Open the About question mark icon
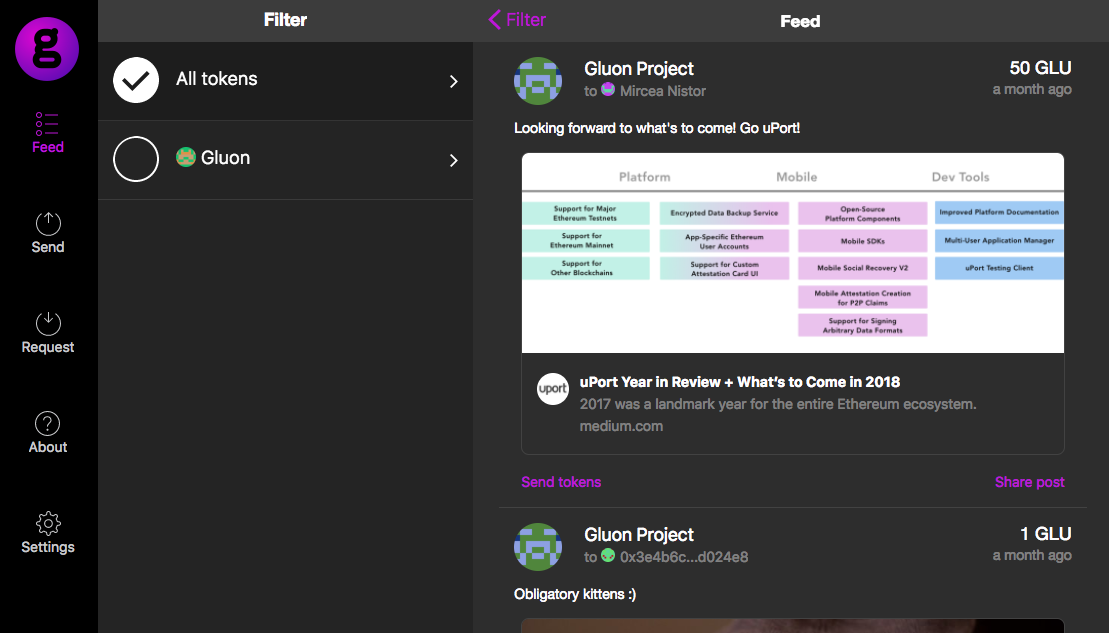This screenshot has width=1109, height=633. point(48,423)
